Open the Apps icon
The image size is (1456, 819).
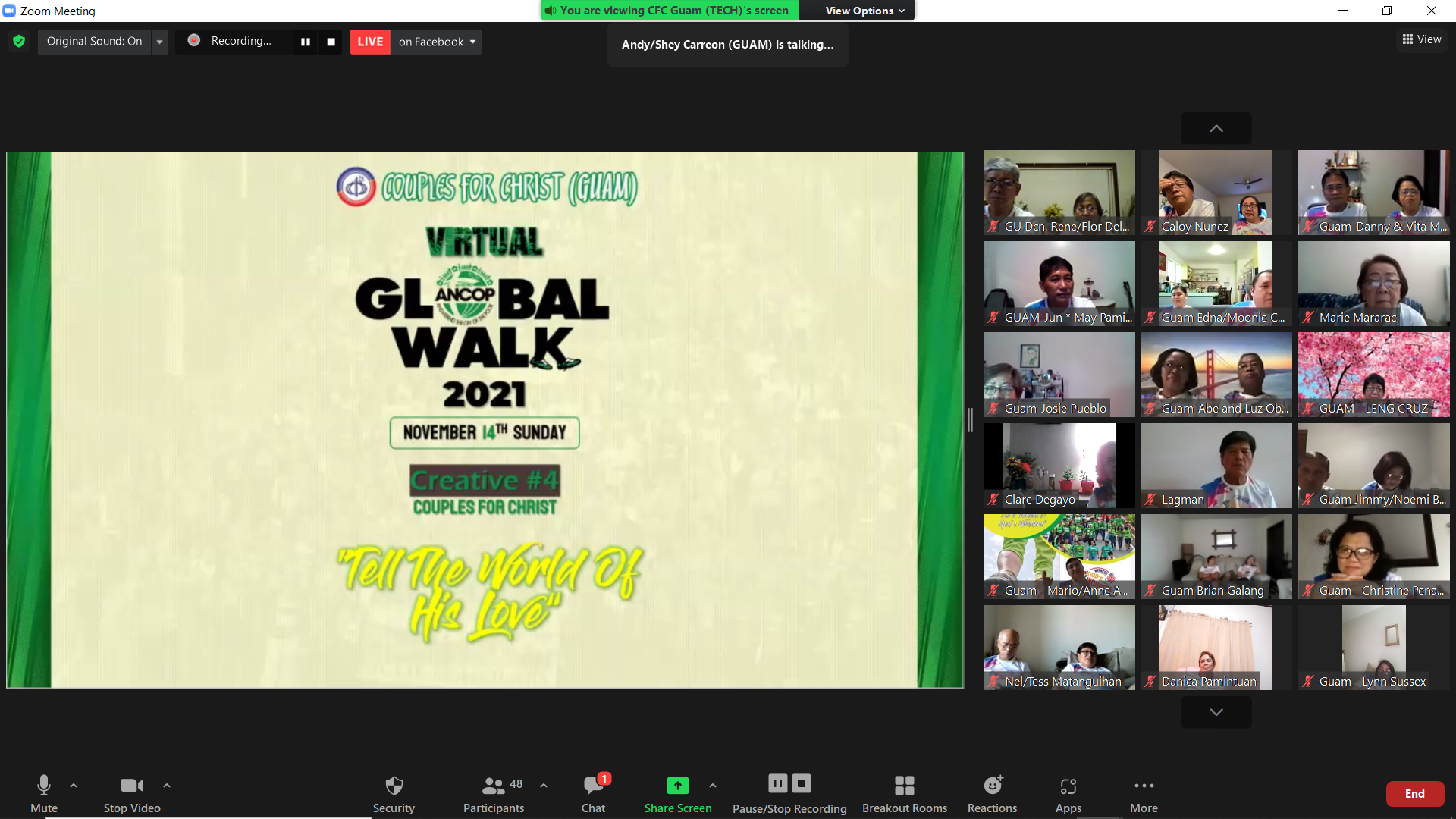[x=1068, y=786]
